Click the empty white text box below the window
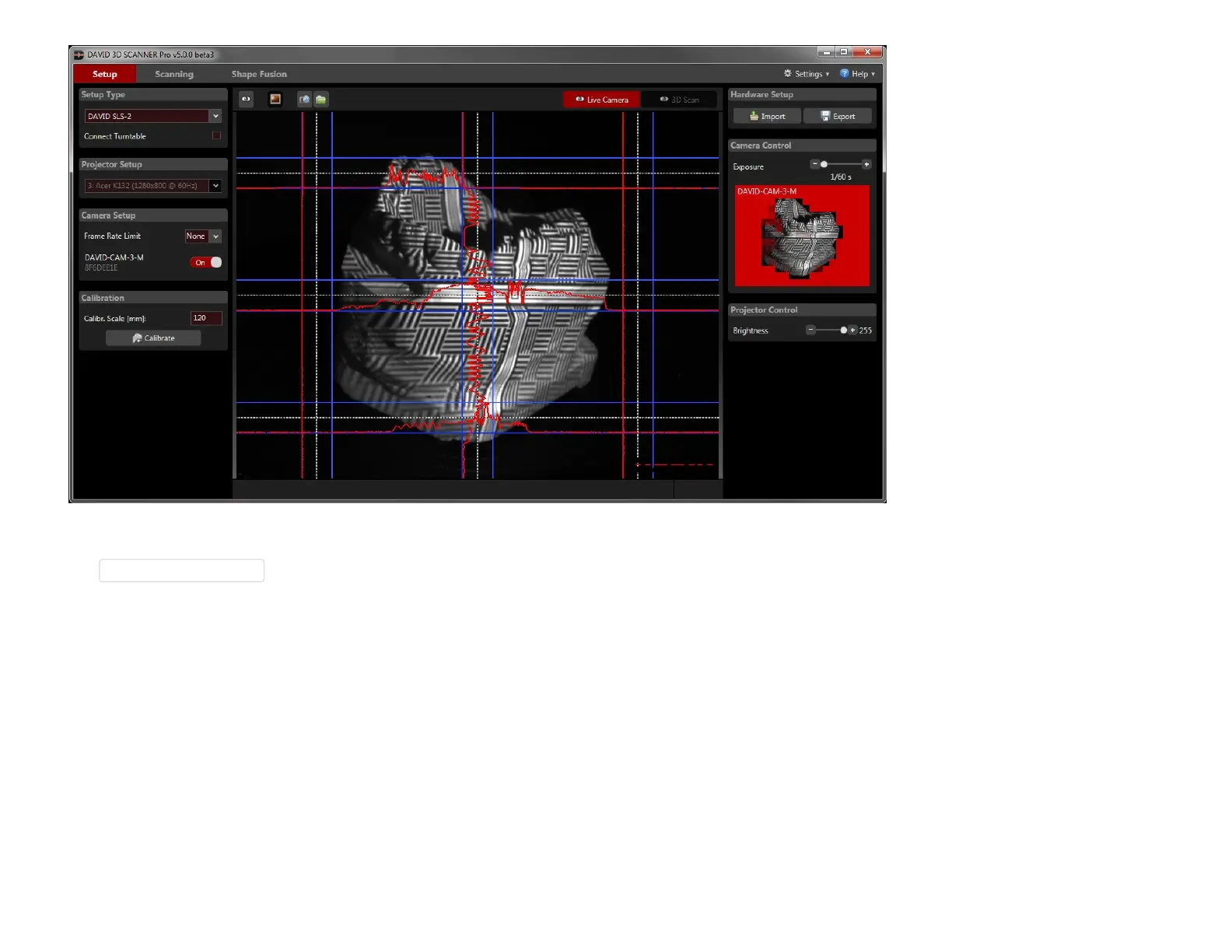1232x952 pixels. point(181,570)
